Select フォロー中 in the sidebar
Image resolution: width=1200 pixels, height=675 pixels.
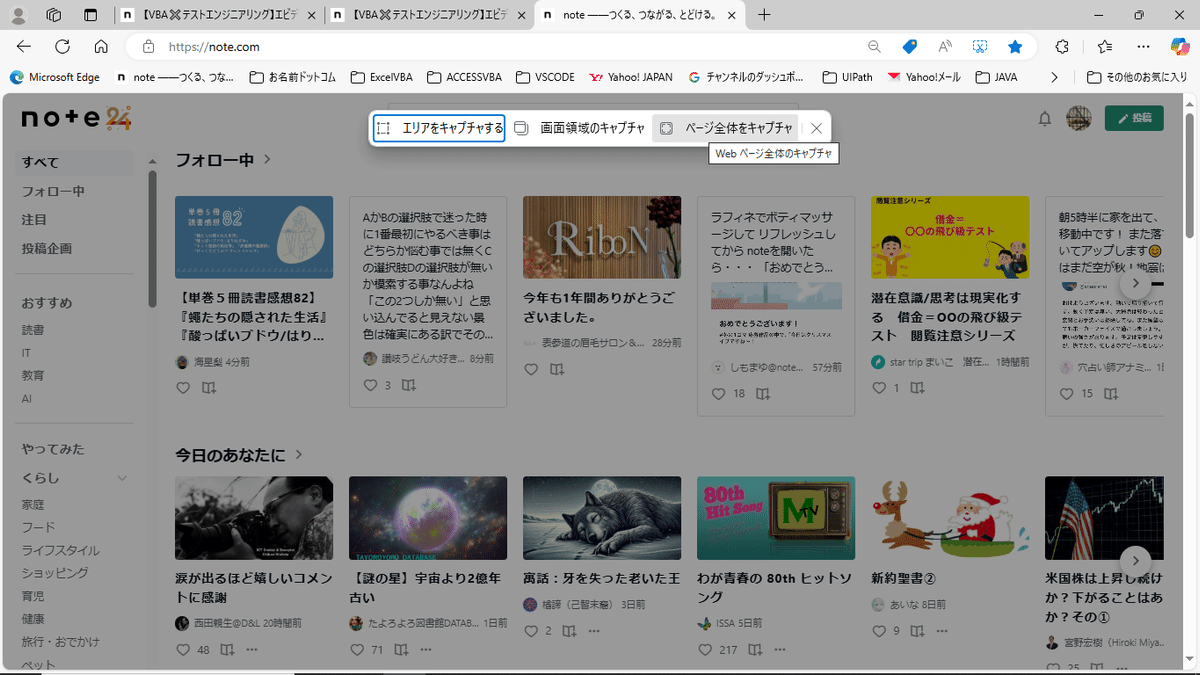coord(54,191)
